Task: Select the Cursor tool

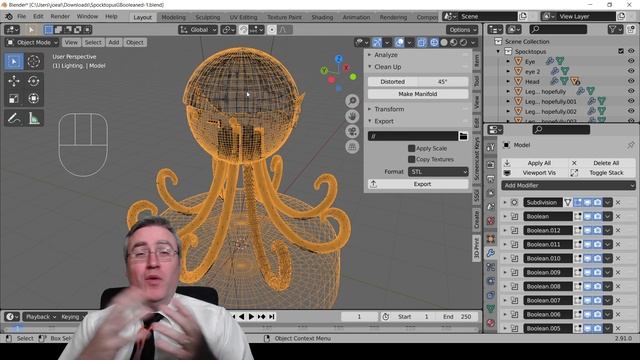Action: tap(33, 61)
